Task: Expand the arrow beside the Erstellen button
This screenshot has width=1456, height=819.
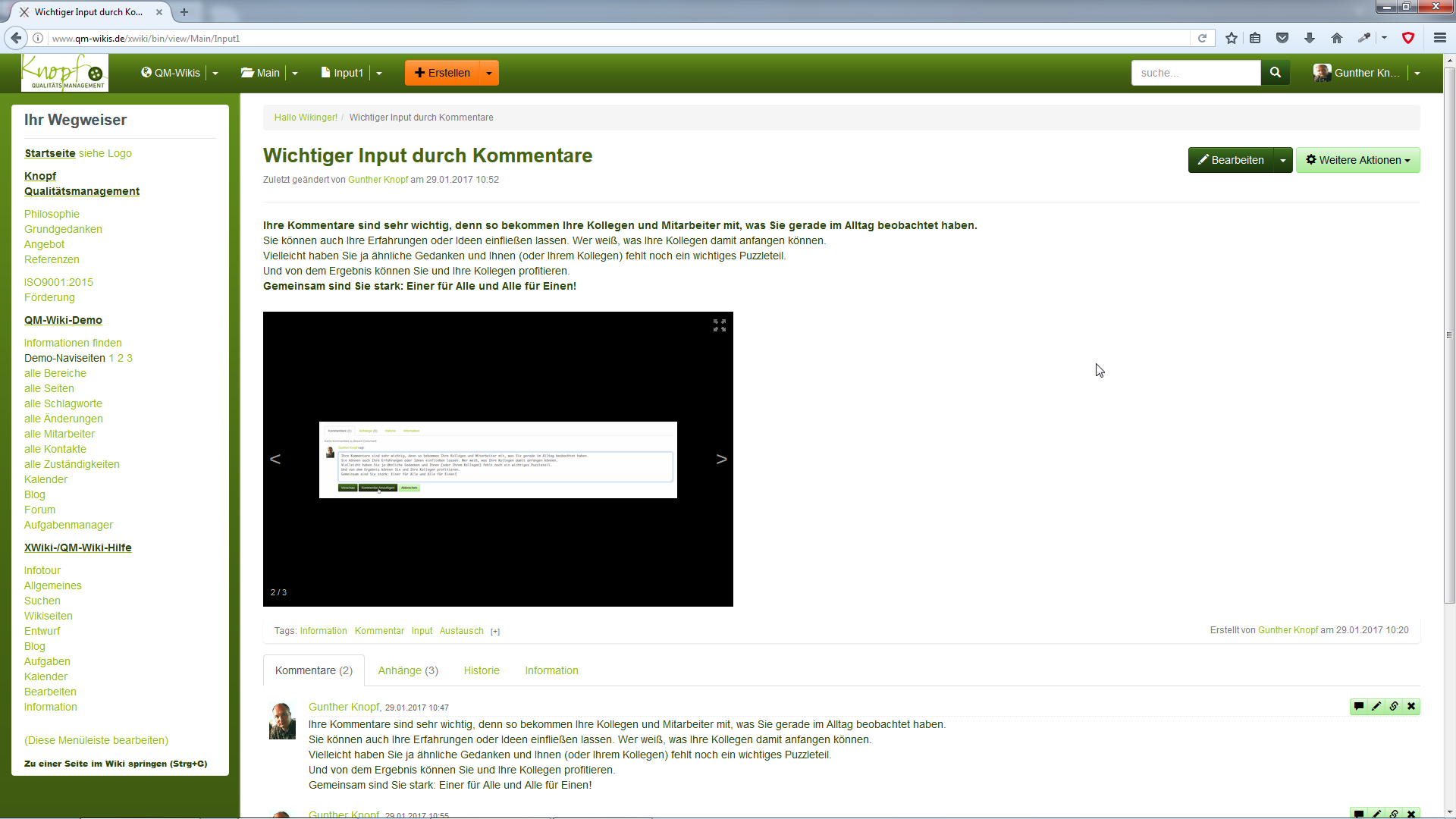Action: coord(490,72)
